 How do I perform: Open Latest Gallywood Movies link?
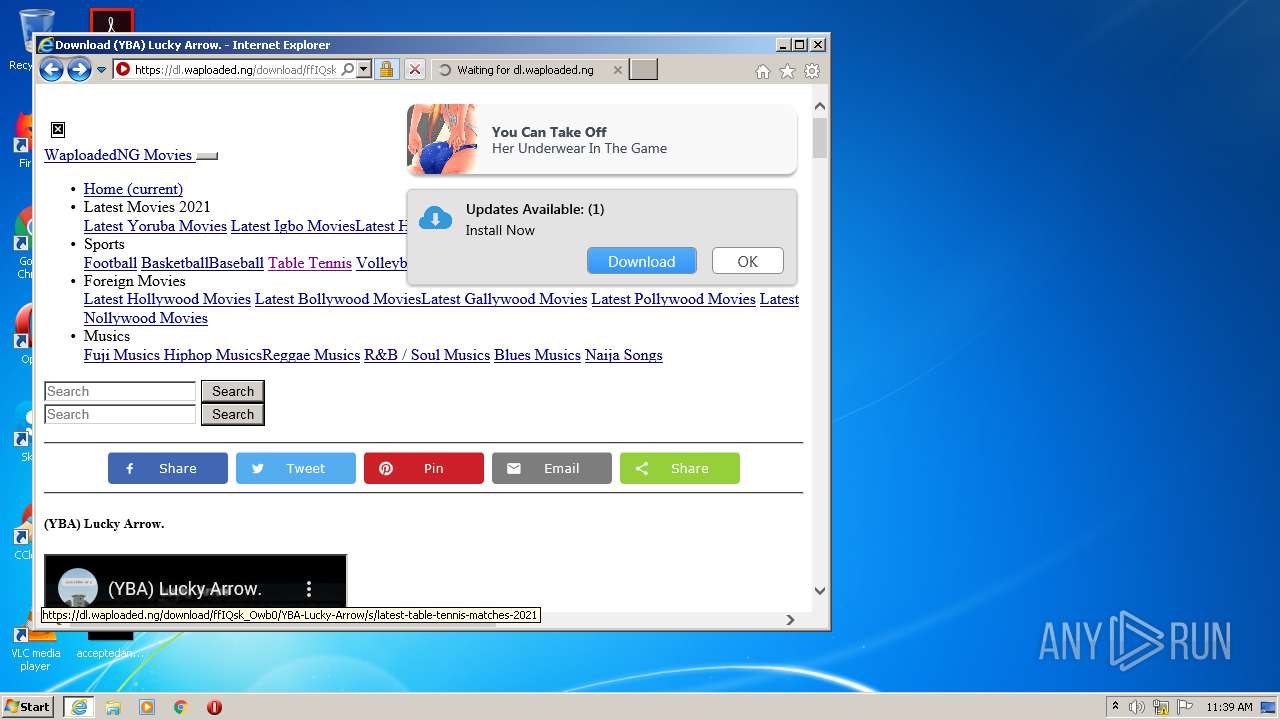pyautogui.click(x=504, y=299)
